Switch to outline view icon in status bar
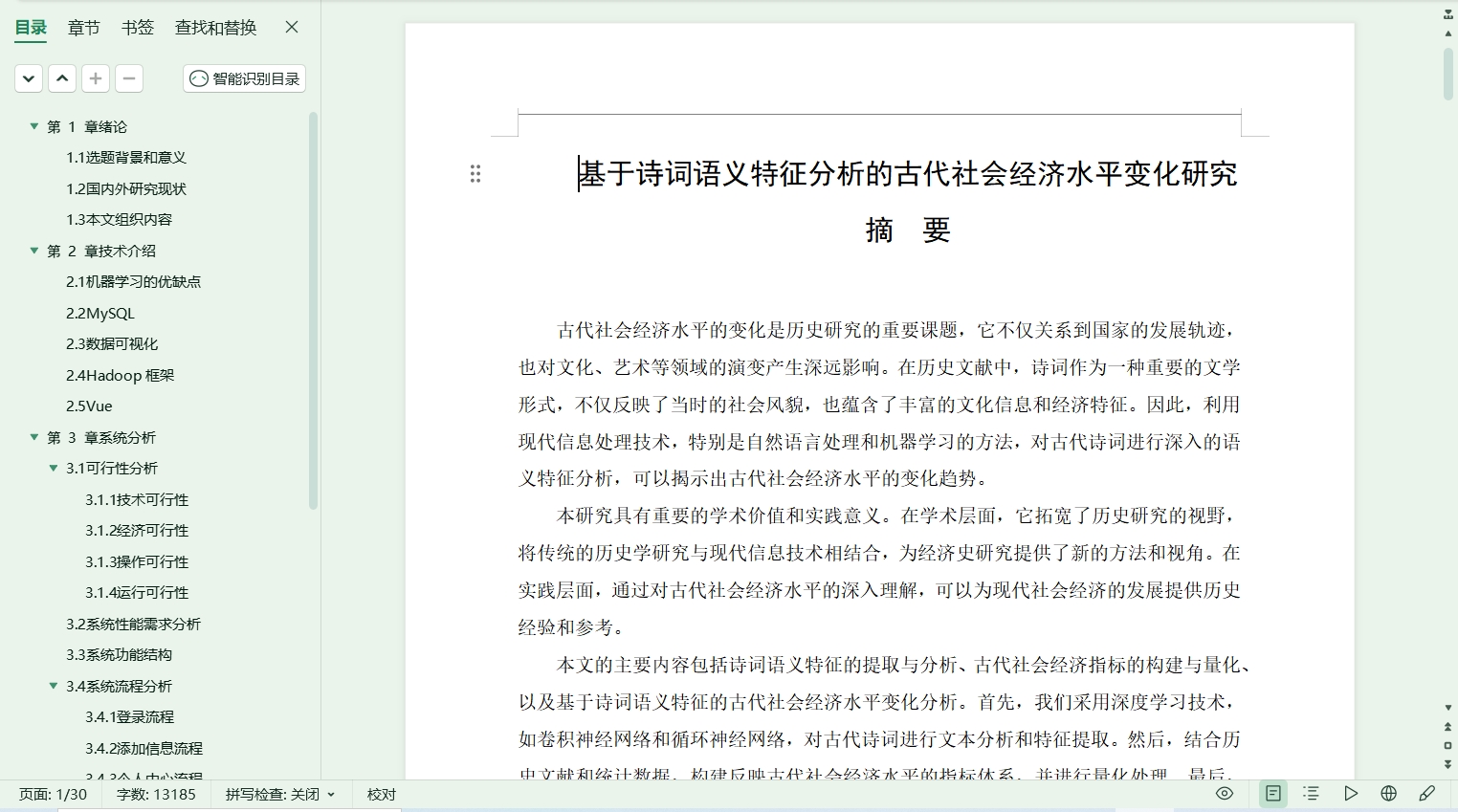Viewport: 1458px width, 812px height. click(x=1312, y=794)
